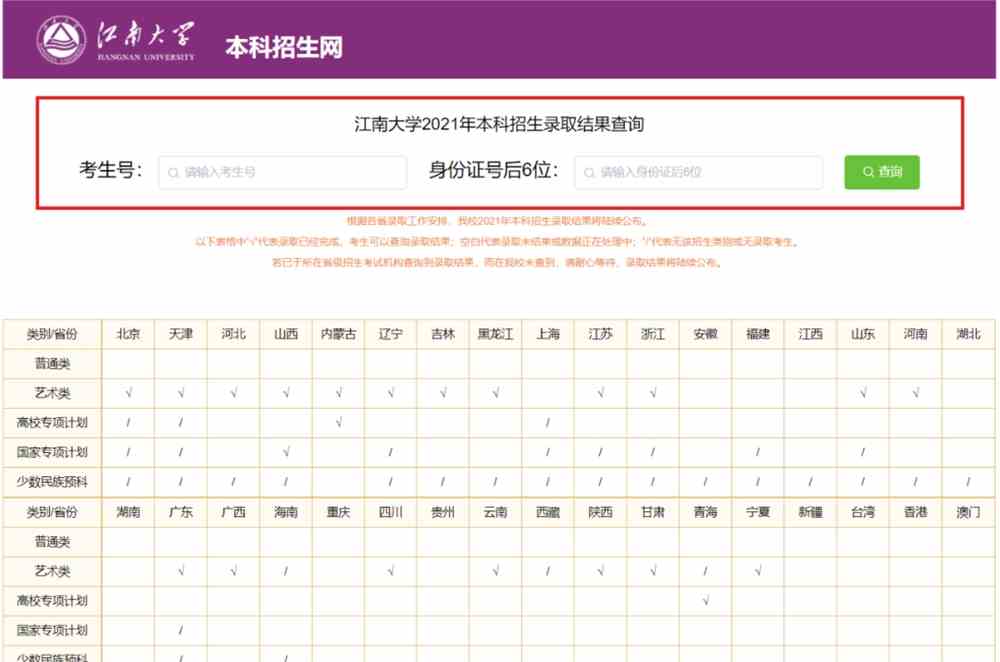Select the 西藏 column header

pos(548,511)
